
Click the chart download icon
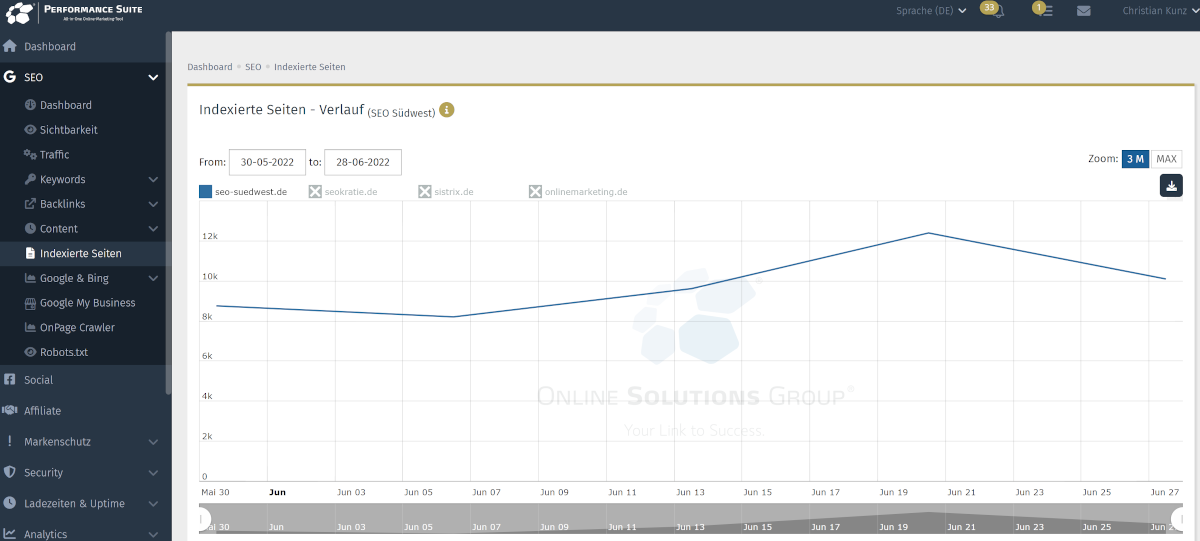point(1171,185)
